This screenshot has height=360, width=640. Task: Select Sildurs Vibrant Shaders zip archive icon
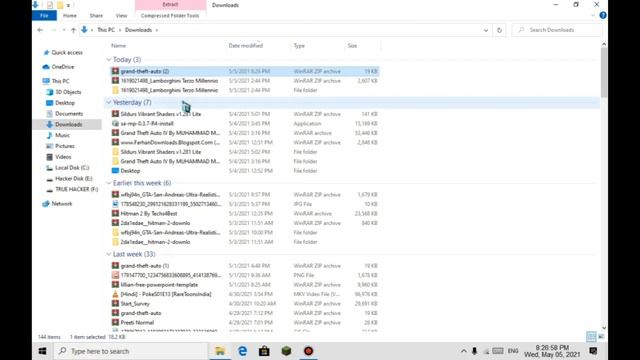(116, 114)
